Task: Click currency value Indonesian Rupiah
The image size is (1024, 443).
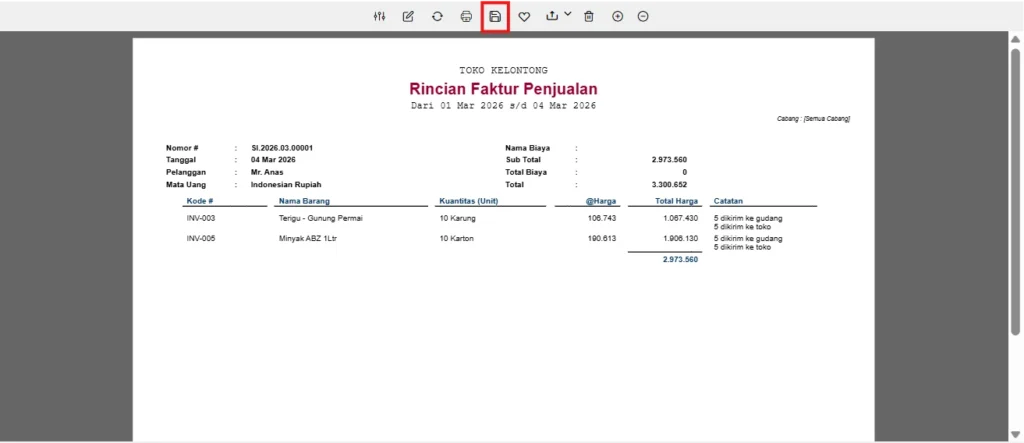Action: coord(286,185)
